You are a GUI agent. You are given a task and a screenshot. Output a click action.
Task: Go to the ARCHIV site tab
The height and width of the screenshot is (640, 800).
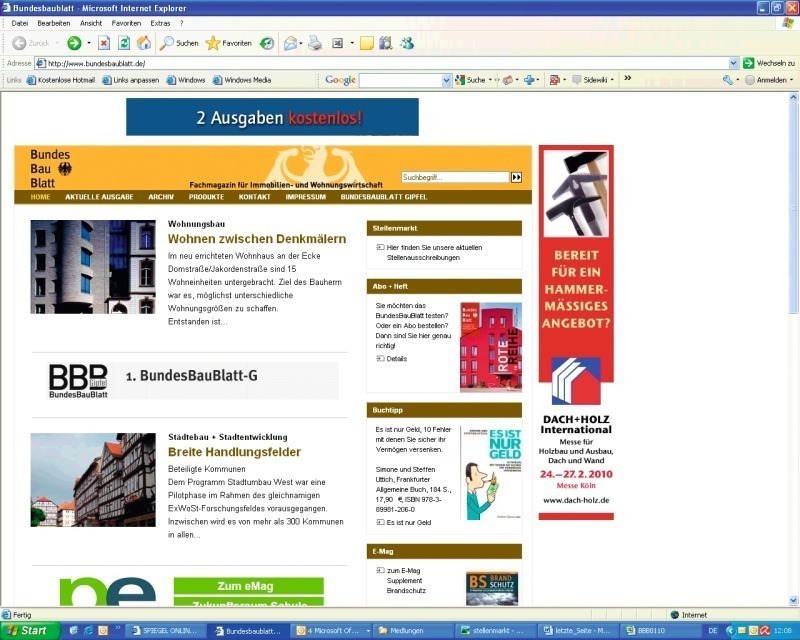[161, 197]
